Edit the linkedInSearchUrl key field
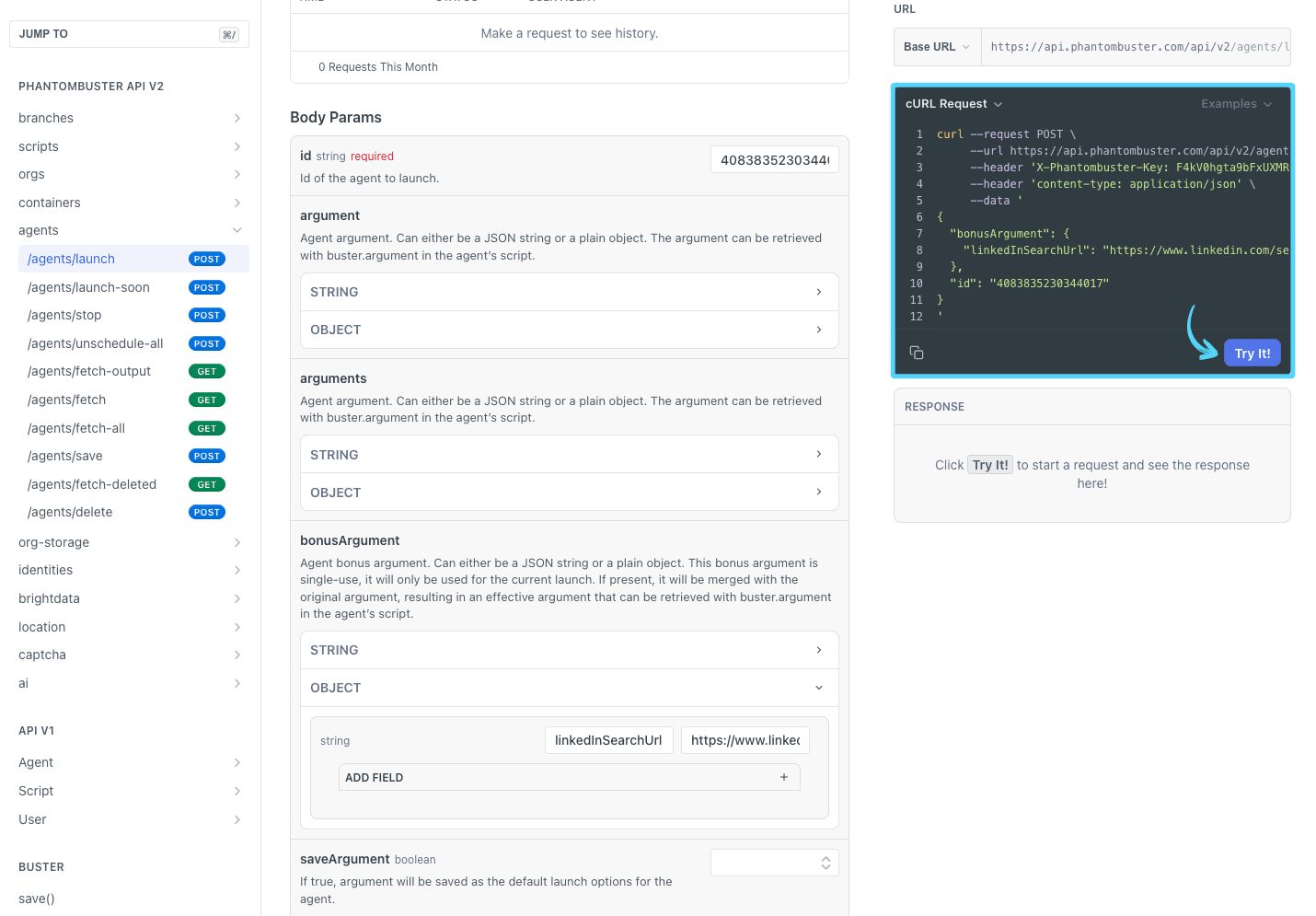 [x=609, y=740]
